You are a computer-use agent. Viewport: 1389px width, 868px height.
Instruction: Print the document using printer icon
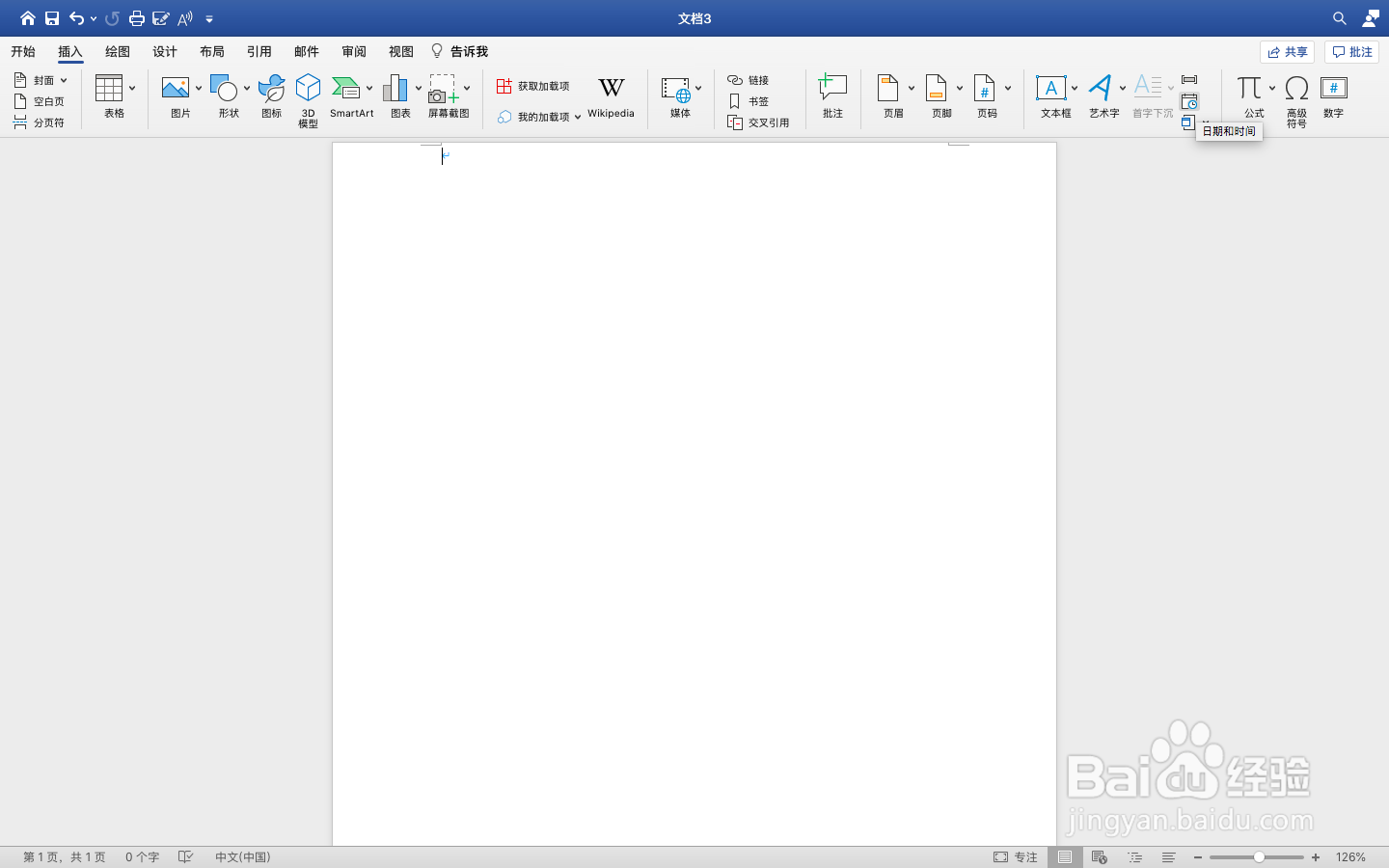pos(137,18)
